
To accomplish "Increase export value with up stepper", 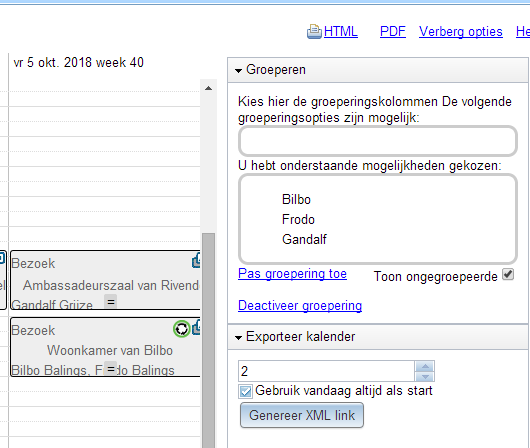I will click(425, 366).
